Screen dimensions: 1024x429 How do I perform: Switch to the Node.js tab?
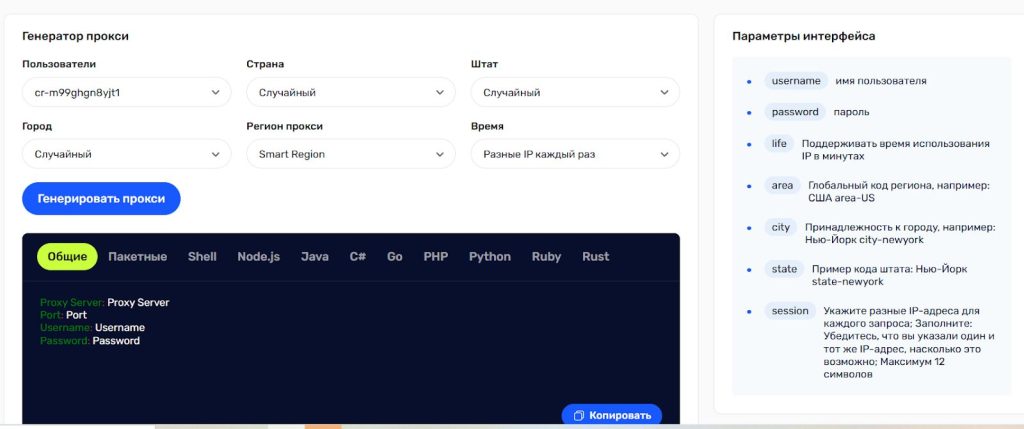258,257
